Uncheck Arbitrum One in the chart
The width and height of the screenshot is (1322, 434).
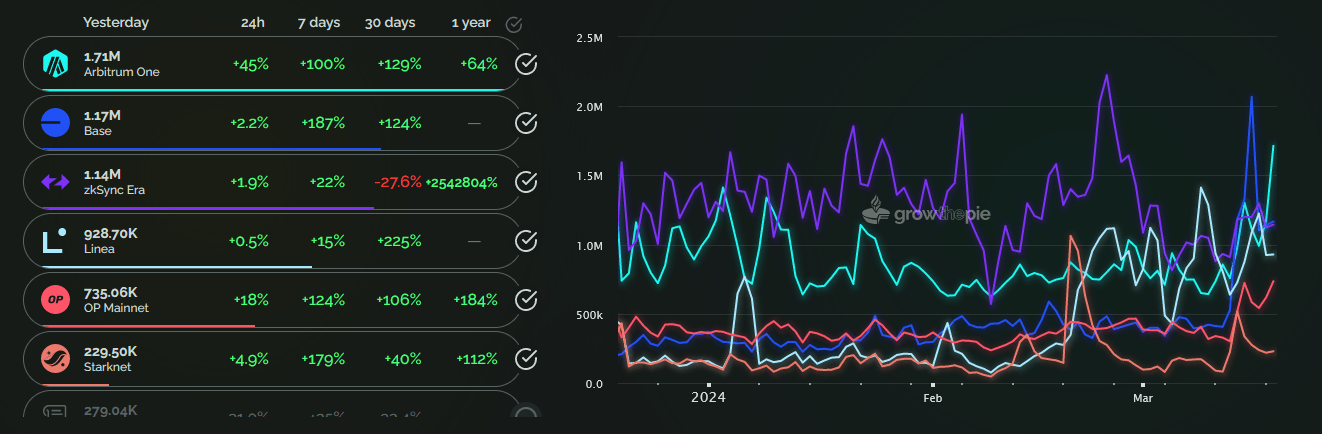click(526, 65)
